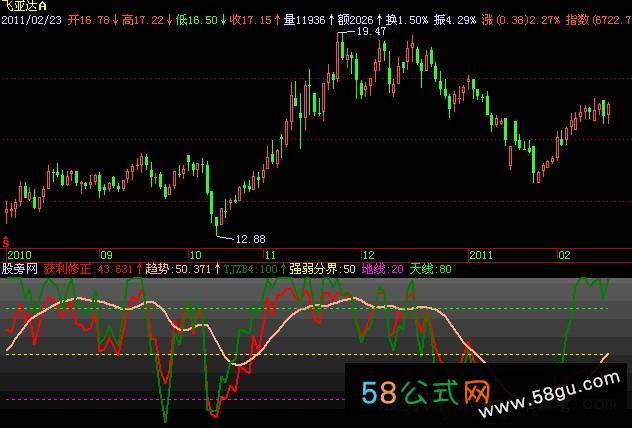This screenshot has width=632, height=428.
Task: Click the stock name 飞亚达A
Action: click(x=24, y=6)
